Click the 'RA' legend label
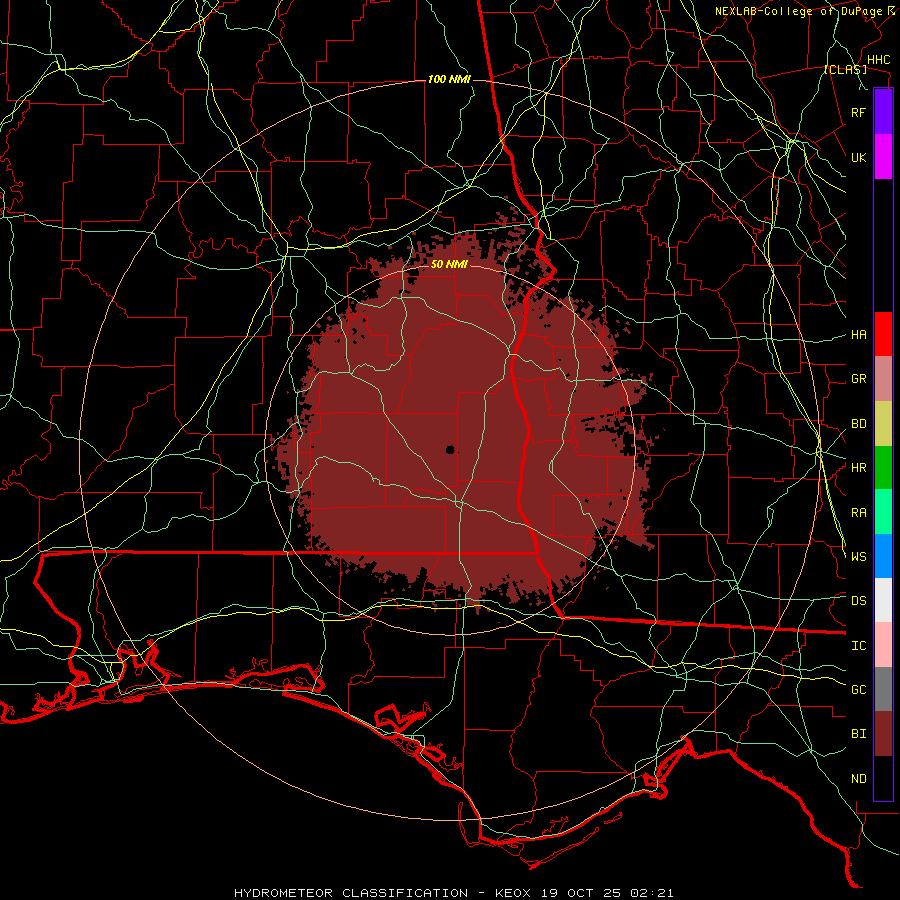Viewport: 900px width, 900px height. 859,513
